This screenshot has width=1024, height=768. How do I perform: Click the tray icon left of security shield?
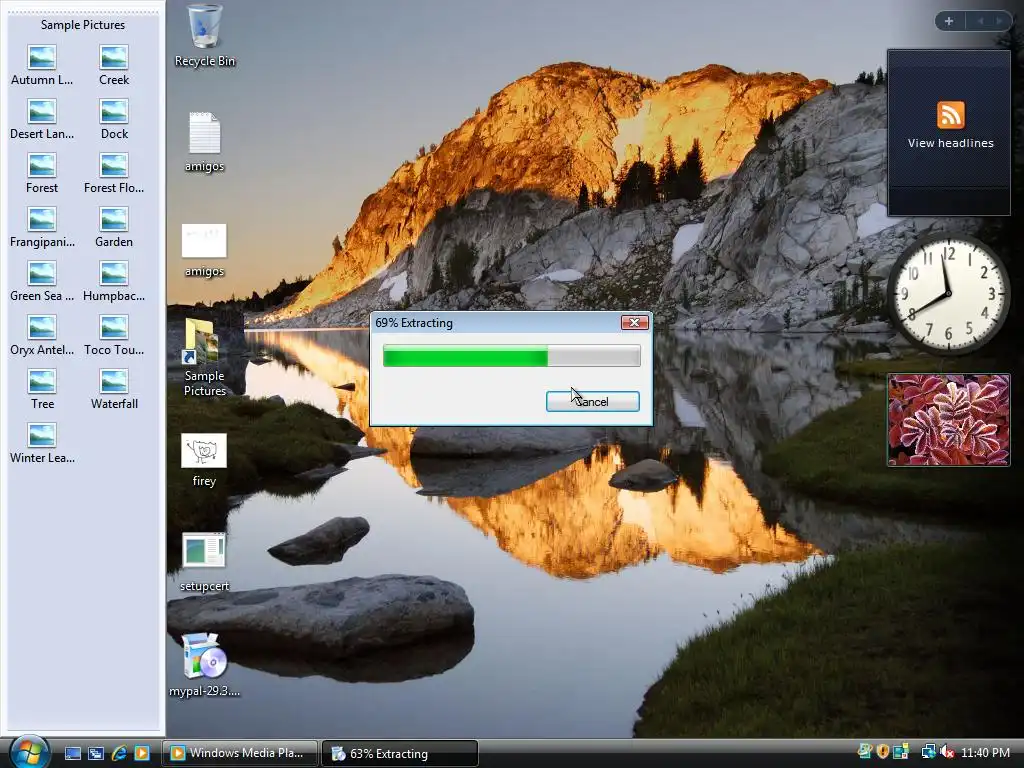[x=865, y=752]
